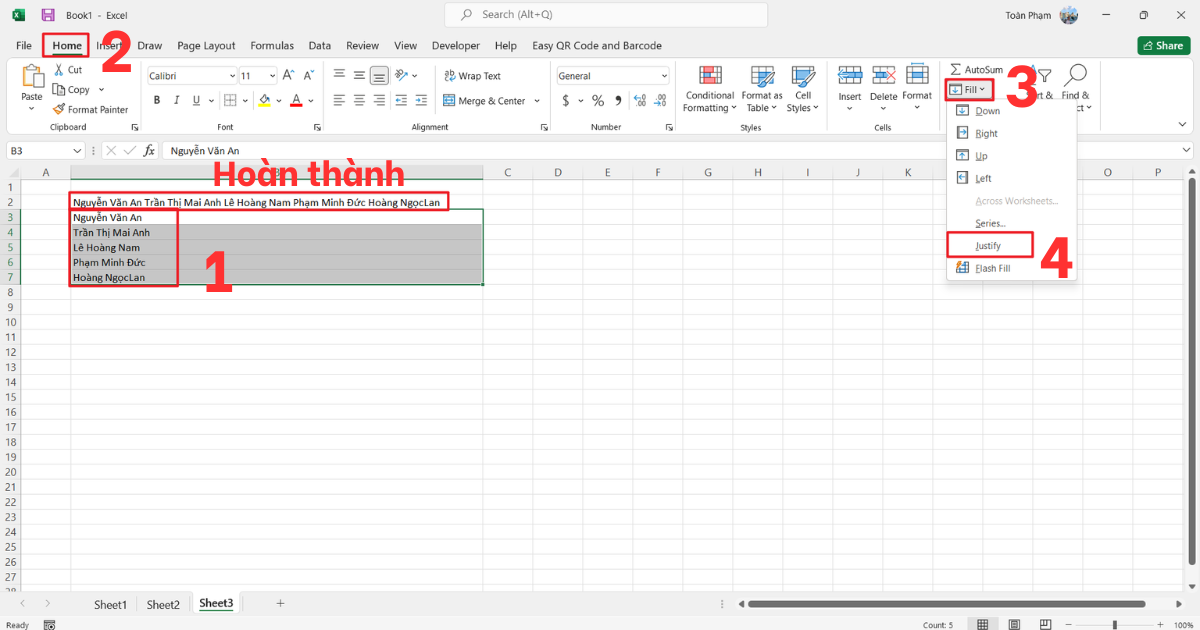1200x630 pixels.
Task: Click the Copy icon in Clipboard group
Action: coord(58,90)
